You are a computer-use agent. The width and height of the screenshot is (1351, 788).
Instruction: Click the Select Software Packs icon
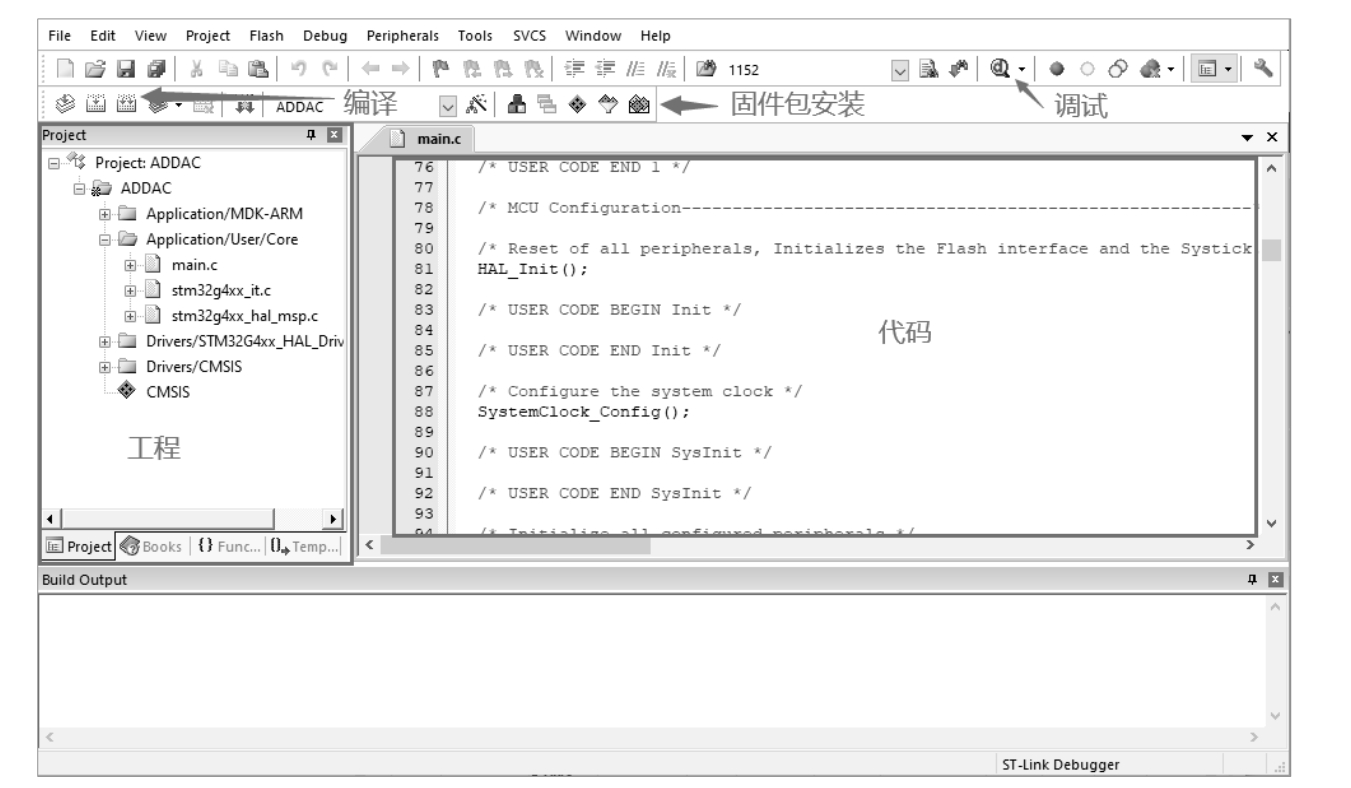click(608, 104)
